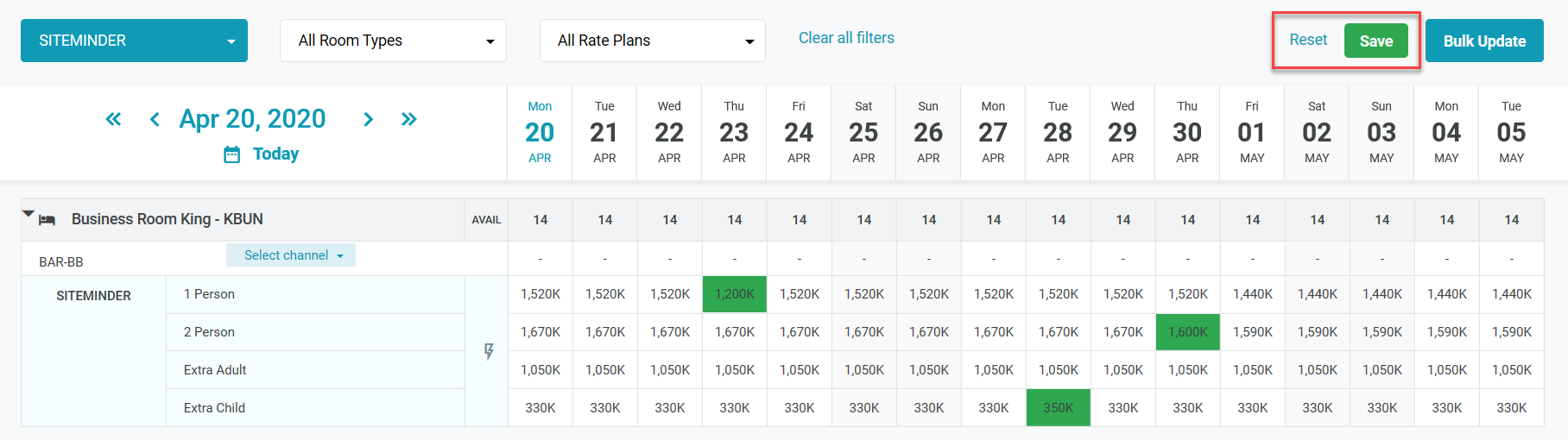This screenshot has width=1568, height=440.
Task: Open the All Room Types dropdown
Action: tap(393, 41)
